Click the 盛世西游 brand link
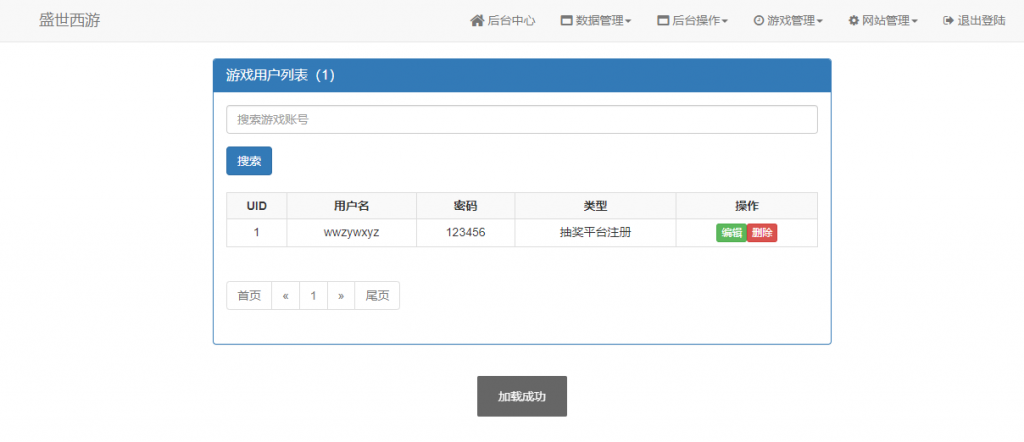The width and height of the screenshot is (1024, 442). click(70, 20)
